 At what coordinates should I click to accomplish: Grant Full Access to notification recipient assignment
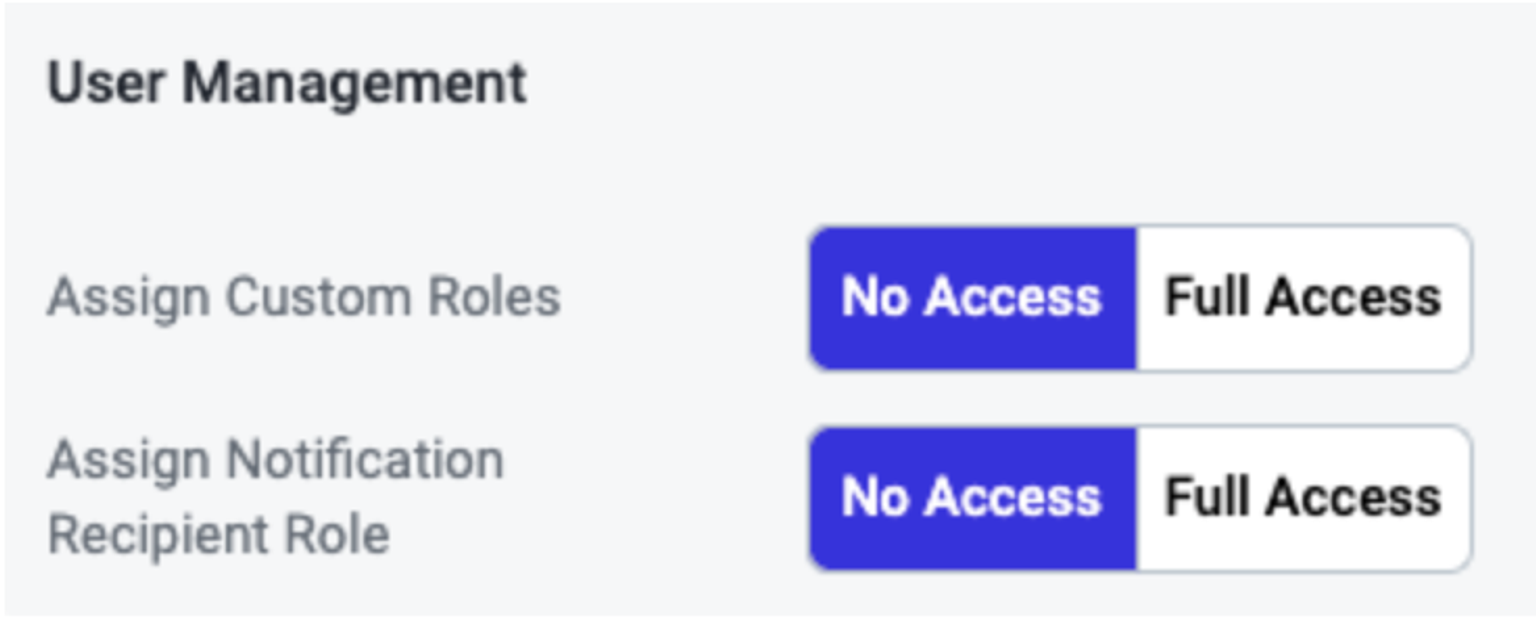1302,498
